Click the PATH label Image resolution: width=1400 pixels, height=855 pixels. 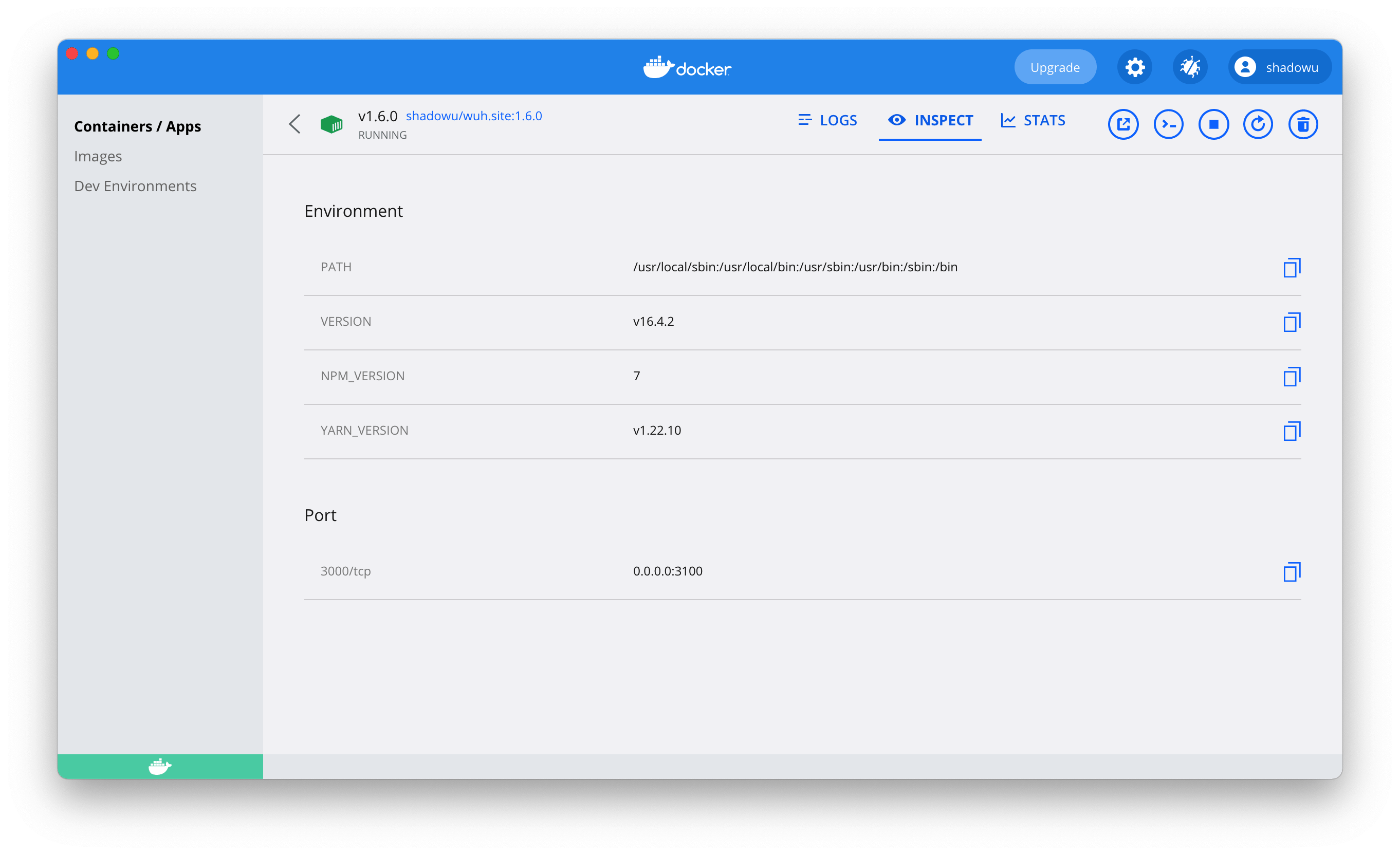336,267
